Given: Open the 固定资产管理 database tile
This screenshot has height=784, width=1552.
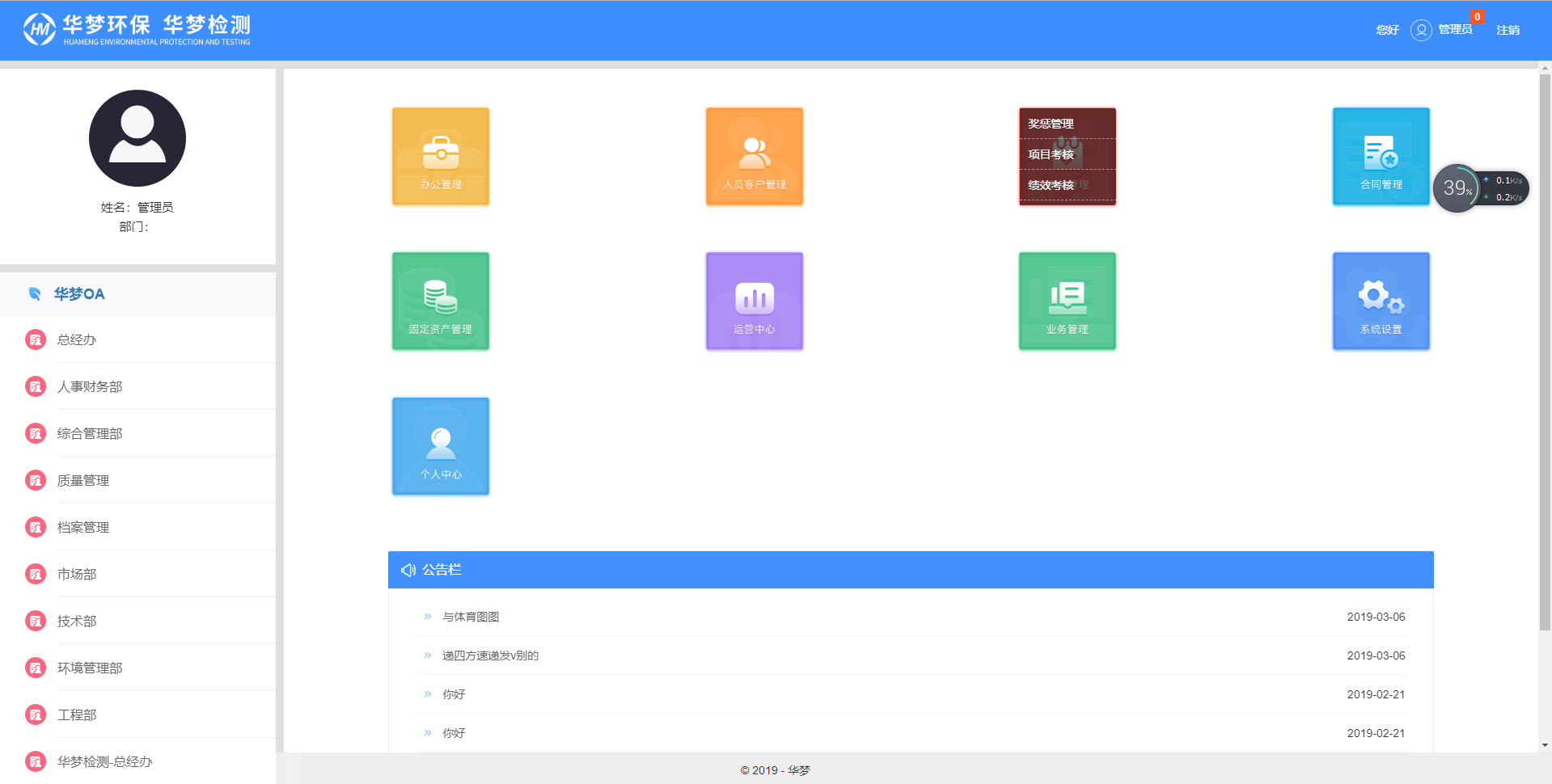Looking at the screenshot, I should (441, 301).
